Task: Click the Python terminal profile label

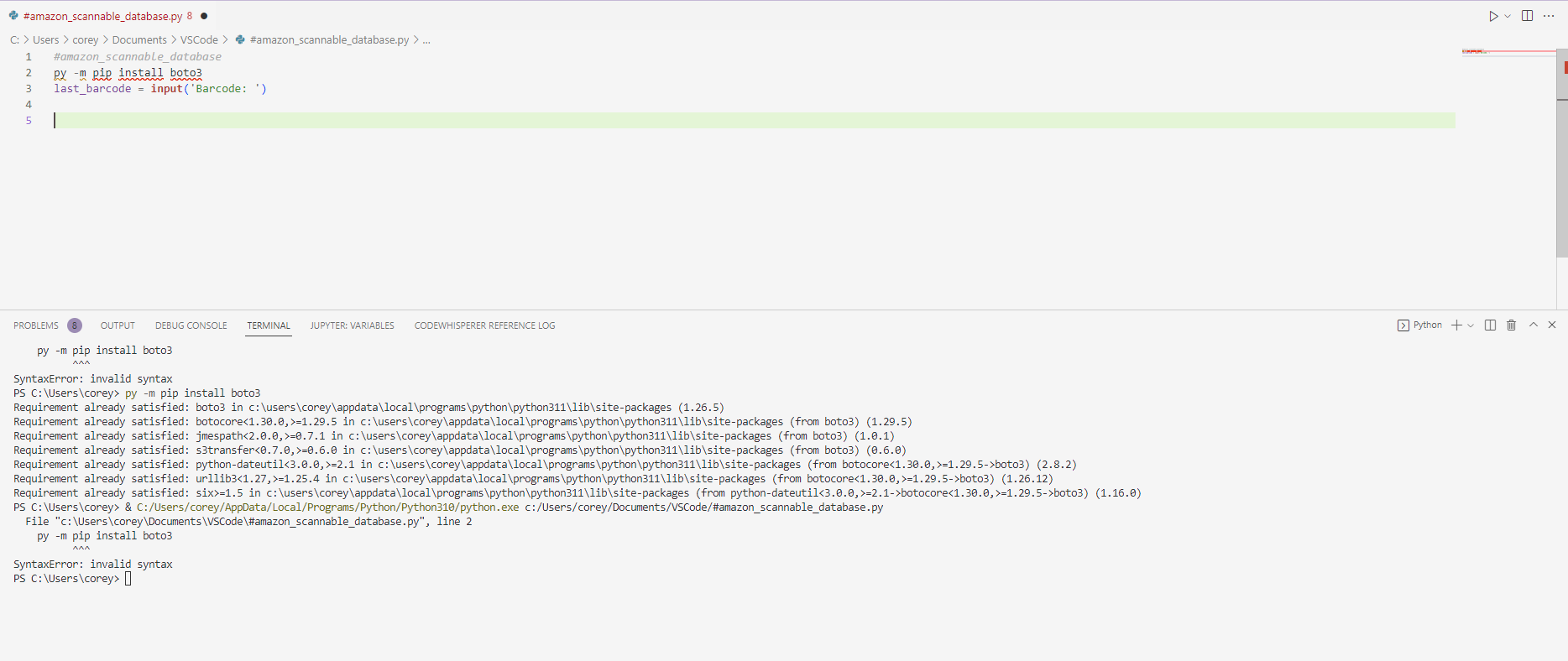Action: (1420, 325)
